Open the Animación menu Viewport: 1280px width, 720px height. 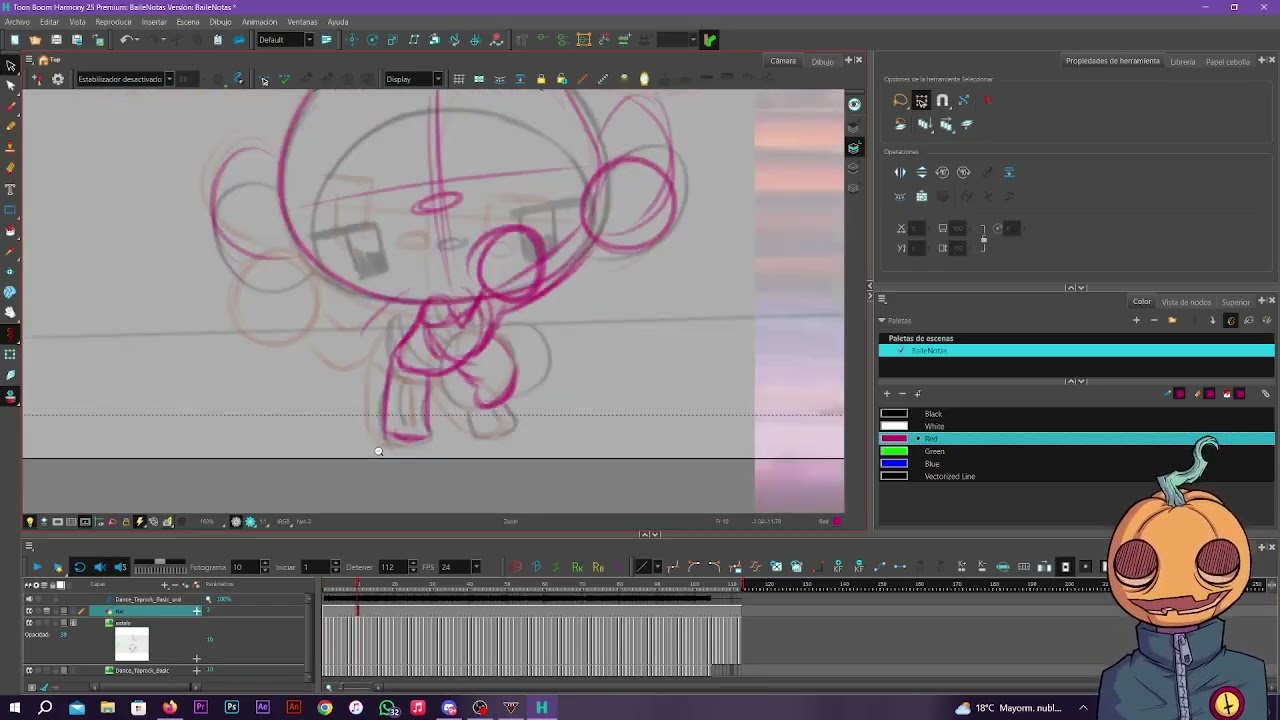259,22
